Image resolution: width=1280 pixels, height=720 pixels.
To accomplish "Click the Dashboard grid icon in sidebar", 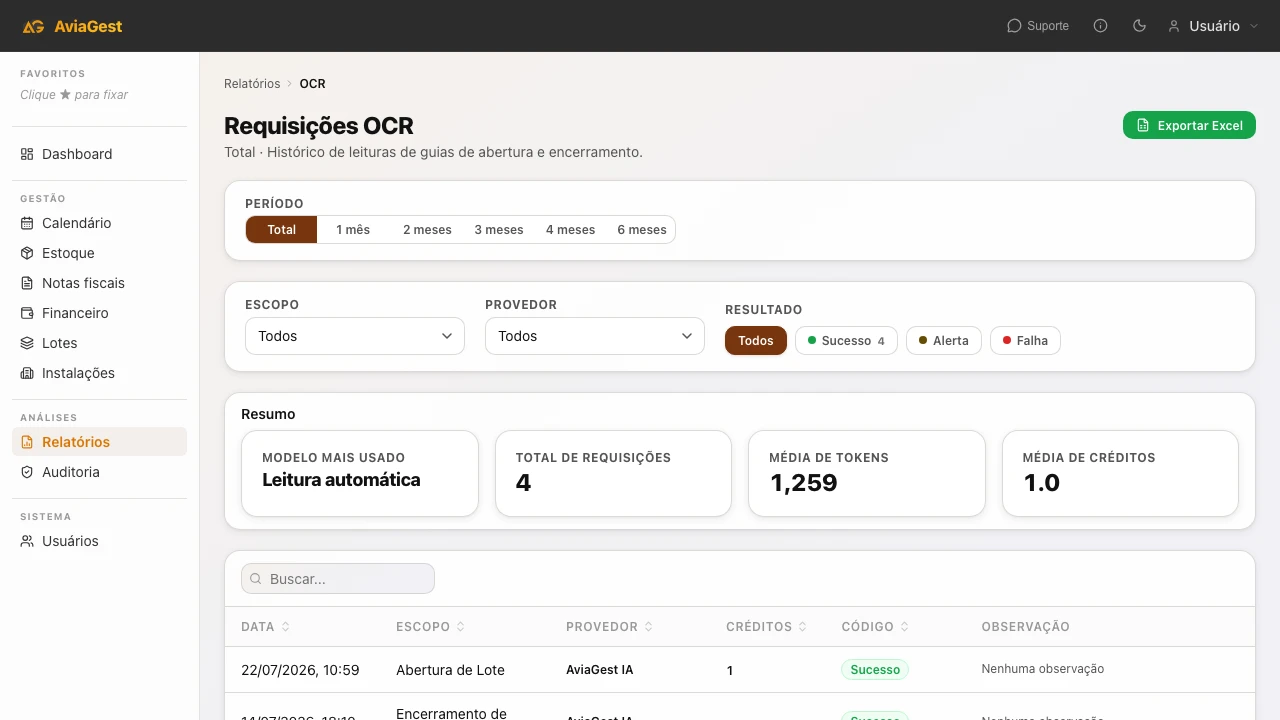I will (27, 154).
